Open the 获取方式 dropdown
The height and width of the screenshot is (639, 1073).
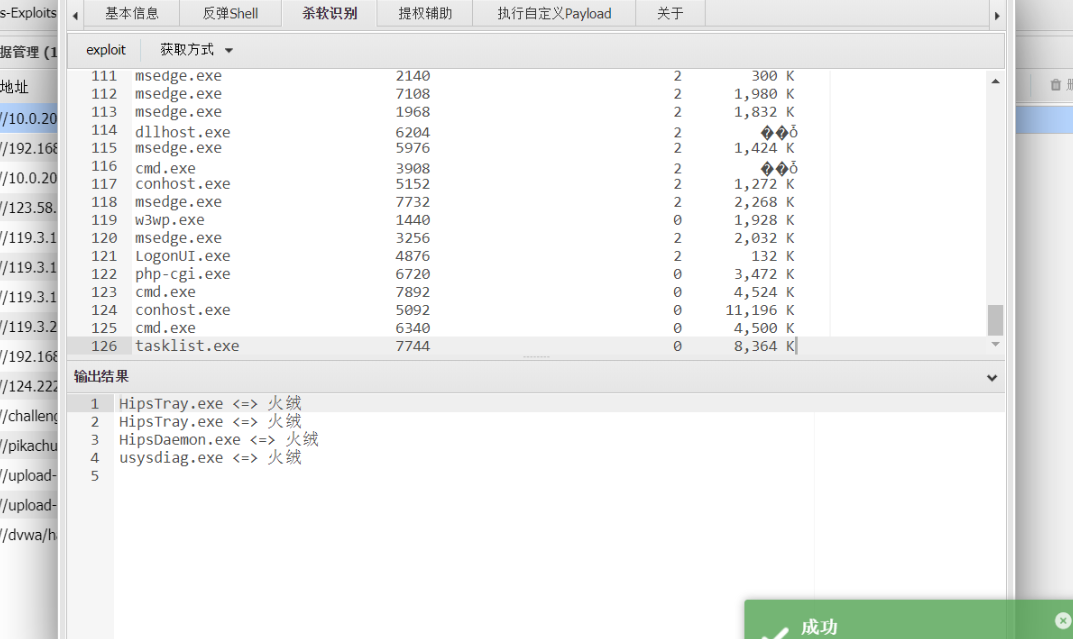[196, 50]
